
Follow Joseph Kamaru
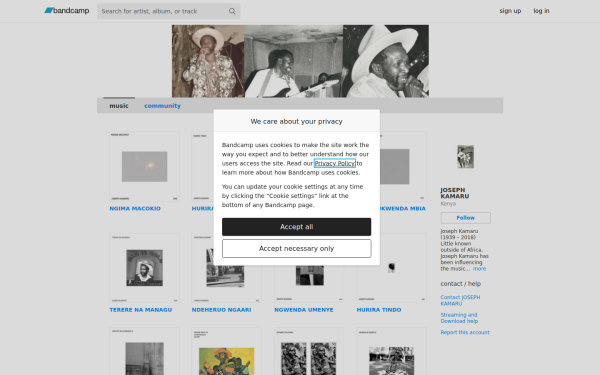pyautogui.click(x=466, y=218)
